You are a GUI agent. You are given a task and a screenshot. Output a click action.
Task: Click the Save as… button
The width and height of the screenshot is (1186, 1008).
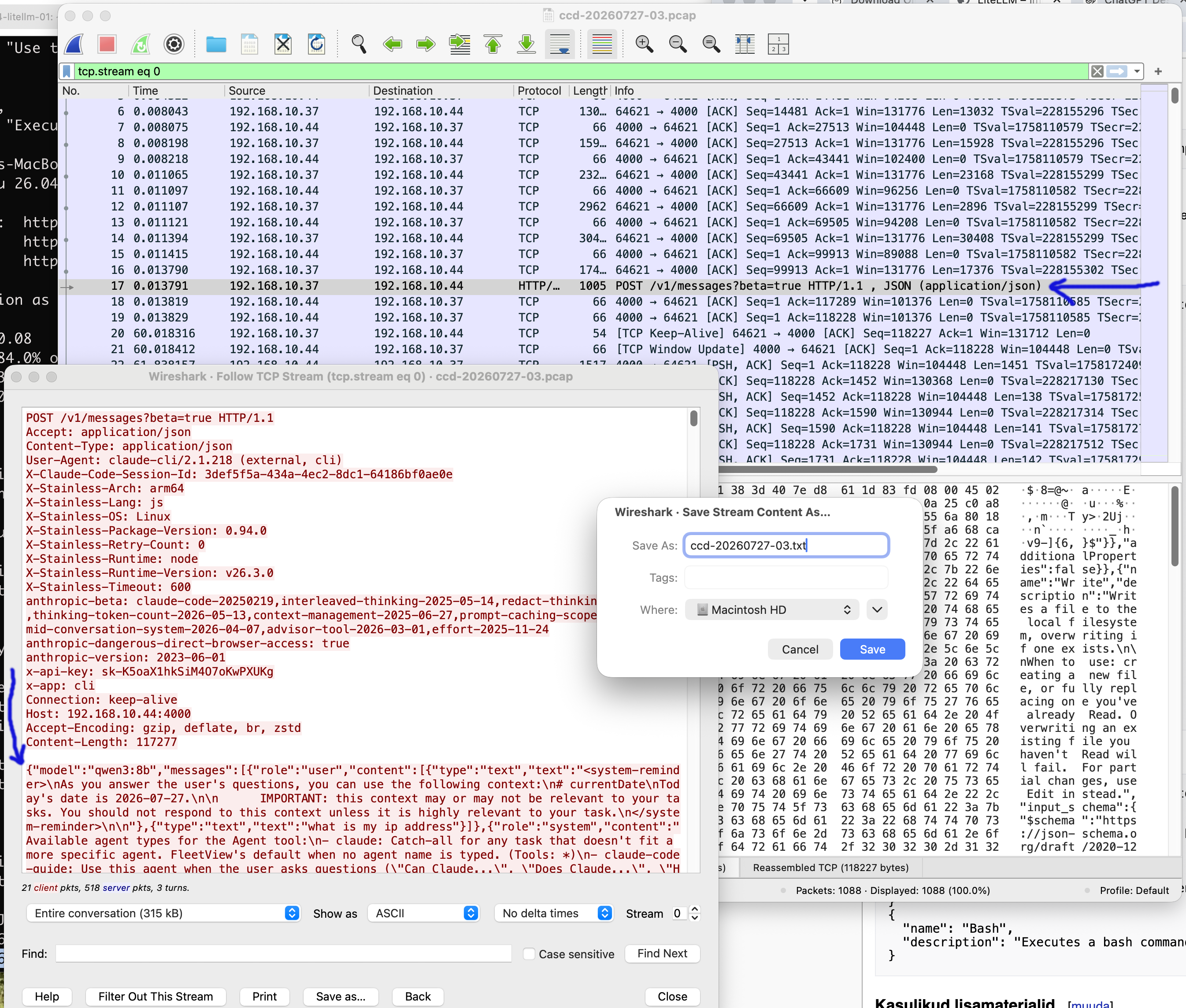(x=341, y=997)
